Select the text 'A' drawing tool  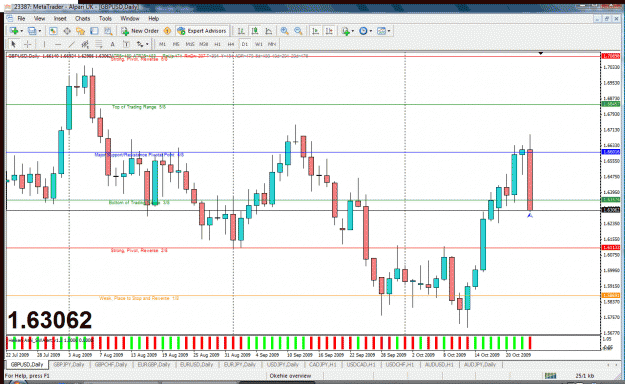[x=112, y=44]
